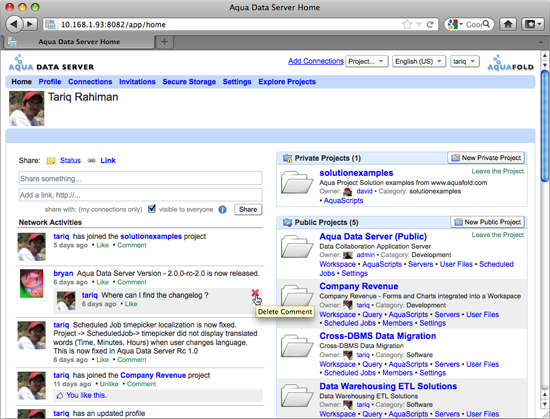This screenshot has width=550, height=419.
Task: Click the blue info icon near Share
Action: 222,210
